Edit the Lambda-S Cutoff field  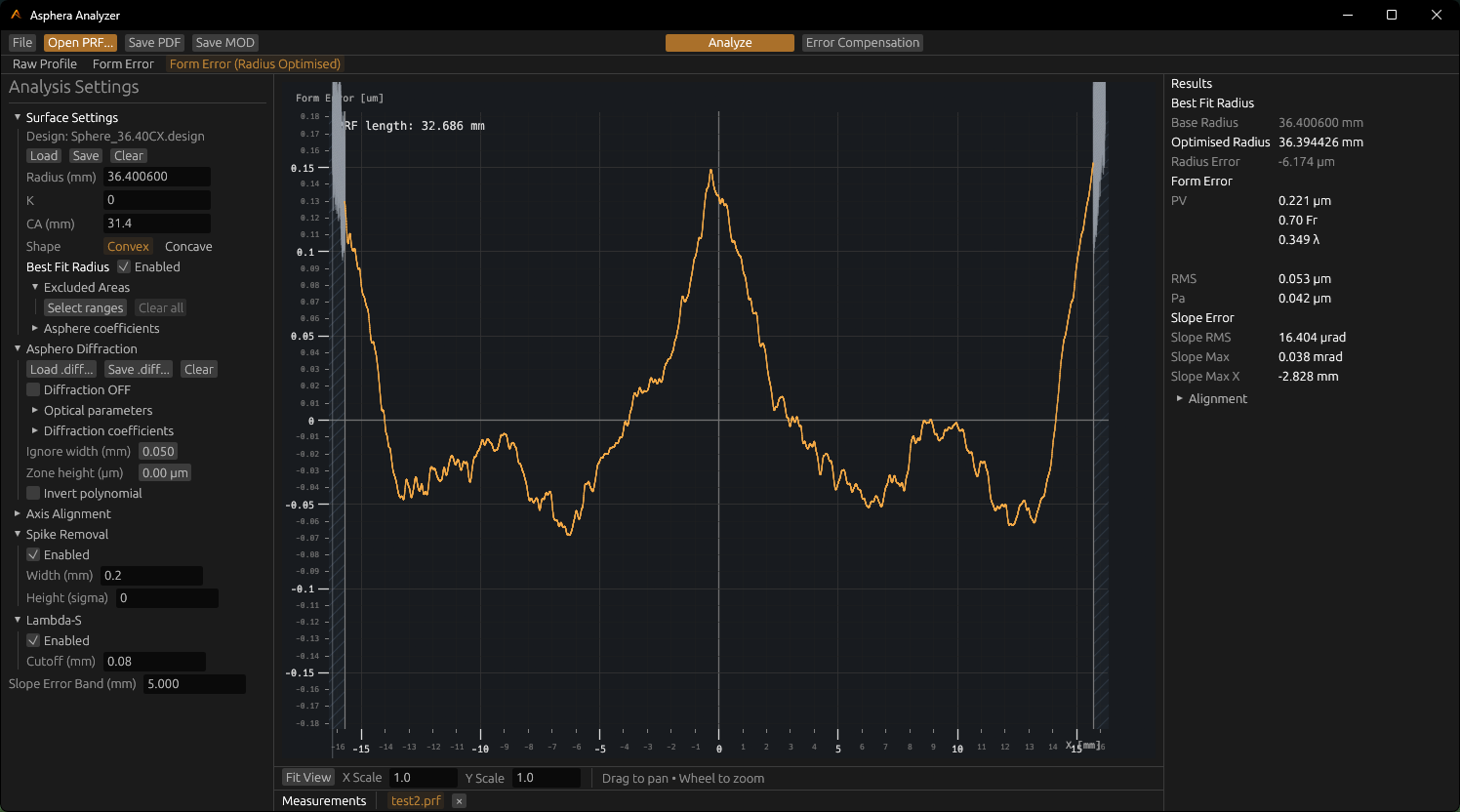click(x=154, y=662)
